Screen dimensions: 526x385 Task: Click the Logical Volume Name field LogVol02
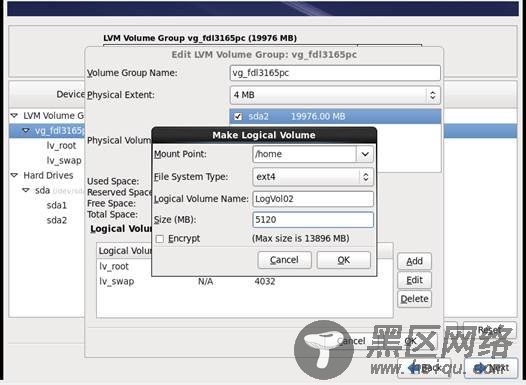pos(313,199)
